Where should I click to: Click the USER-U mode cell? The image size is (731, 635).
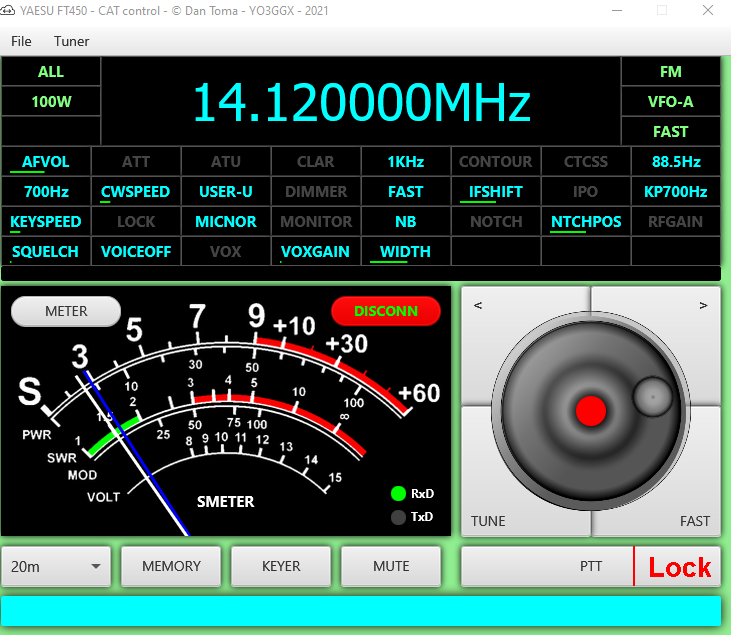[x=226, y=192]
